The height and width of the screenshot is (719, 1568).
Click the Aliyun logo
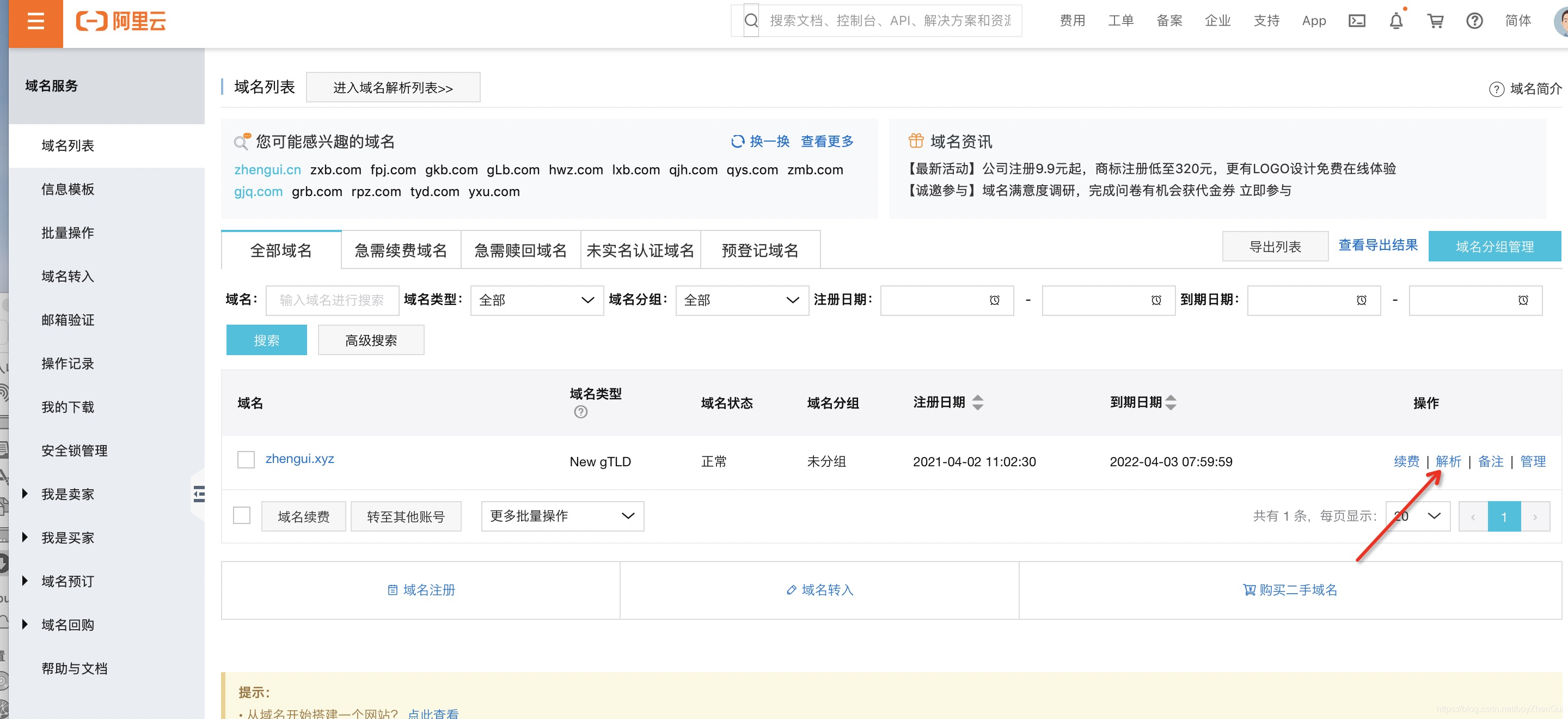(x=120, y=21)
